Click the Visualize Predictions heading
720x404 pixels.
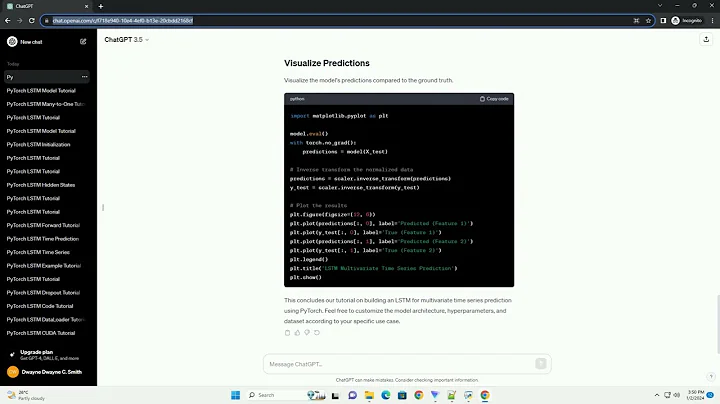click(326, 63)
